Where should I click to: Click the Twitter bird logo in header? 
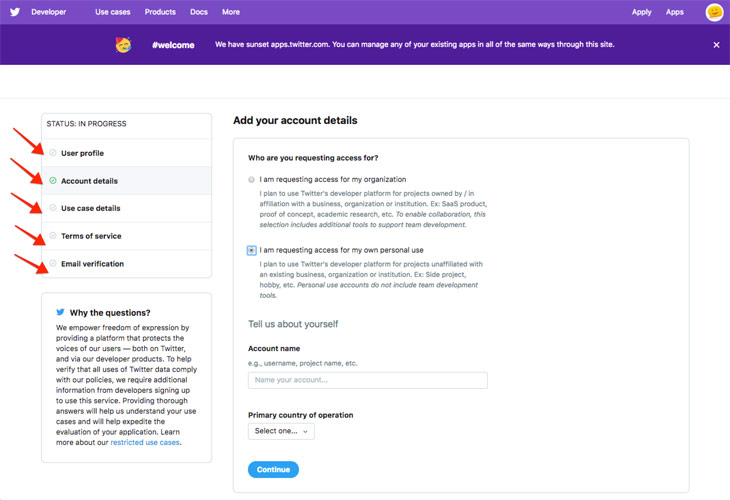[15, 12]
